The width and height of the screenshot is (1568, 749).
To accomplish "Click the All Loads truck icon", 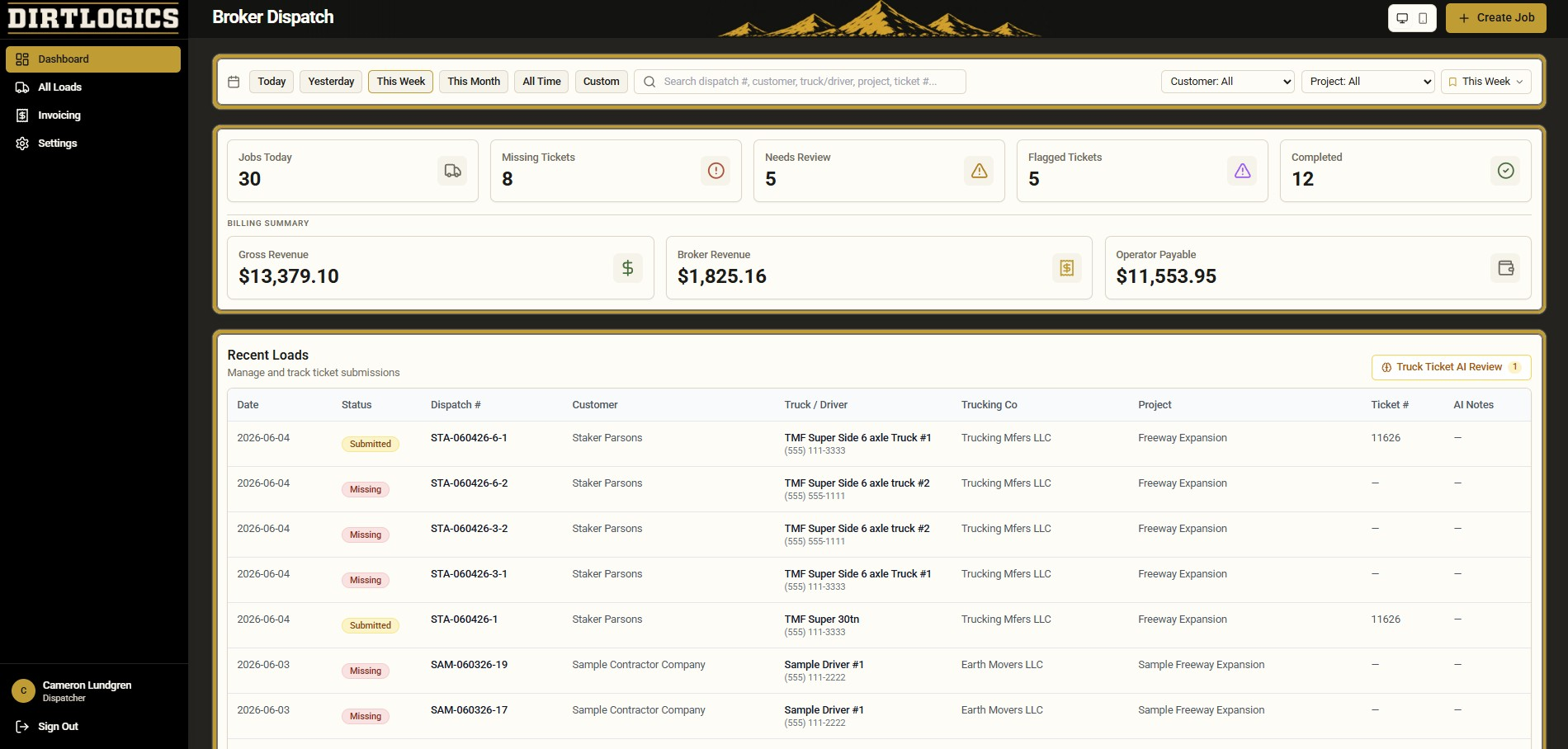I will coord(22,87).
